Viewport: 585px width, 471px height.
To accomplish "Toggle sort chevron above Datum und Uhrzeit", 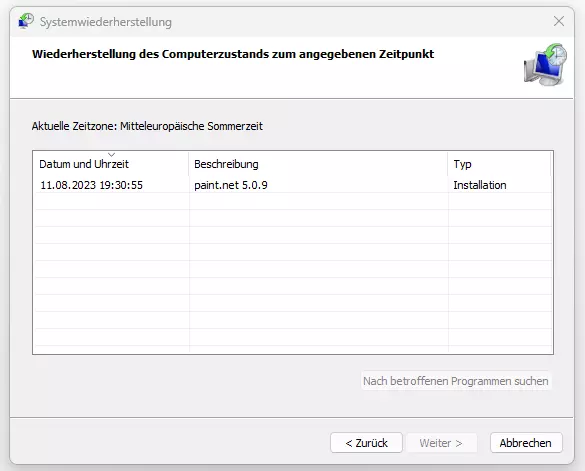I will pos(111,155).
